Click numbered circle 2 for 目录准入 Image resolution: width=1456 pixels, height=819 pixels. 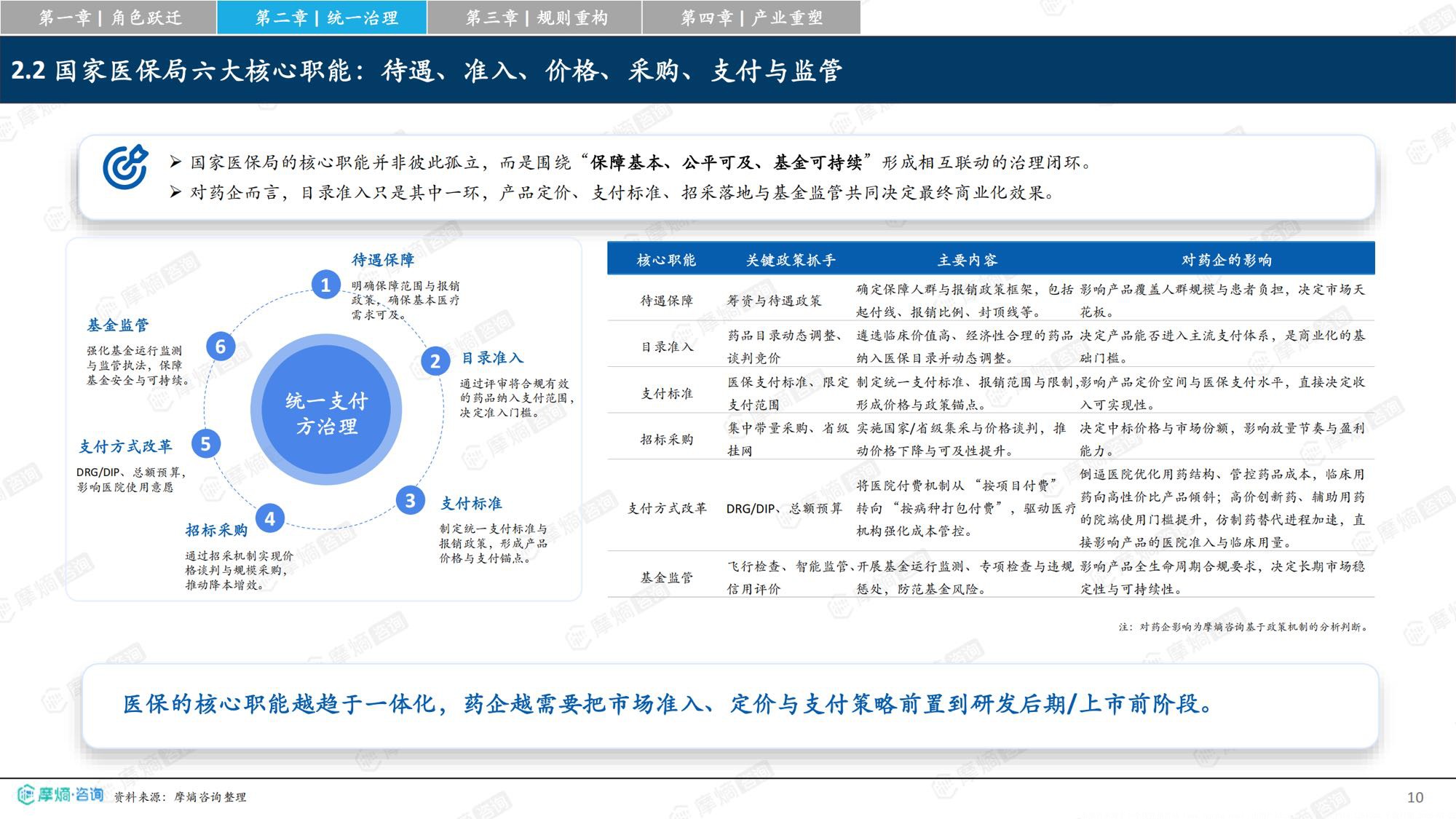(x=435, y=361)
